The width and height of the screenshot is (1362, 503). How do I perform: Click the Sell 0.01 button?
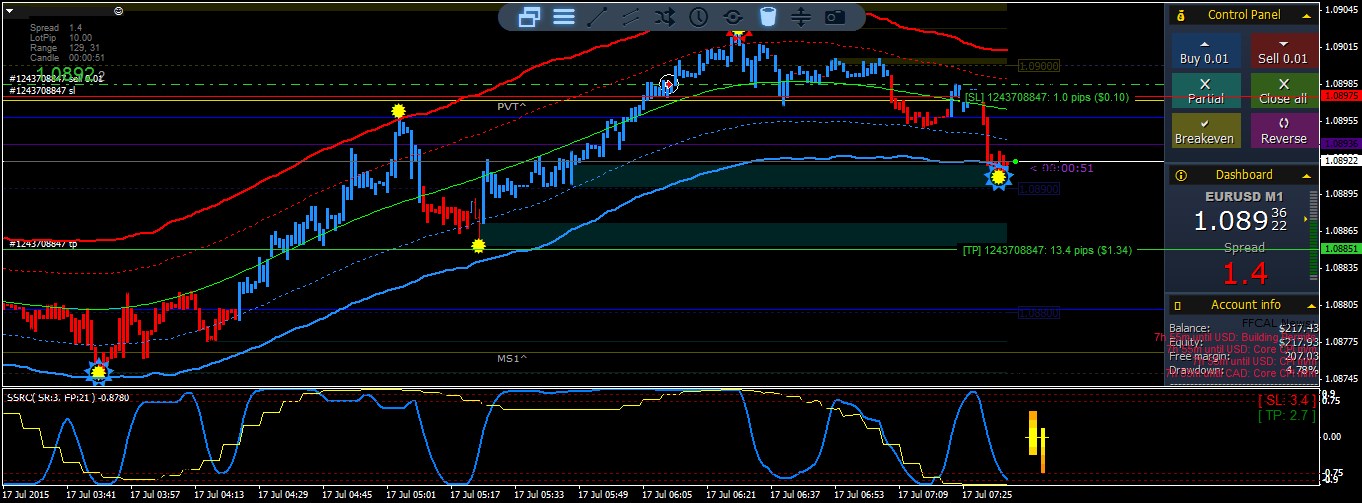coord(1284,52)
